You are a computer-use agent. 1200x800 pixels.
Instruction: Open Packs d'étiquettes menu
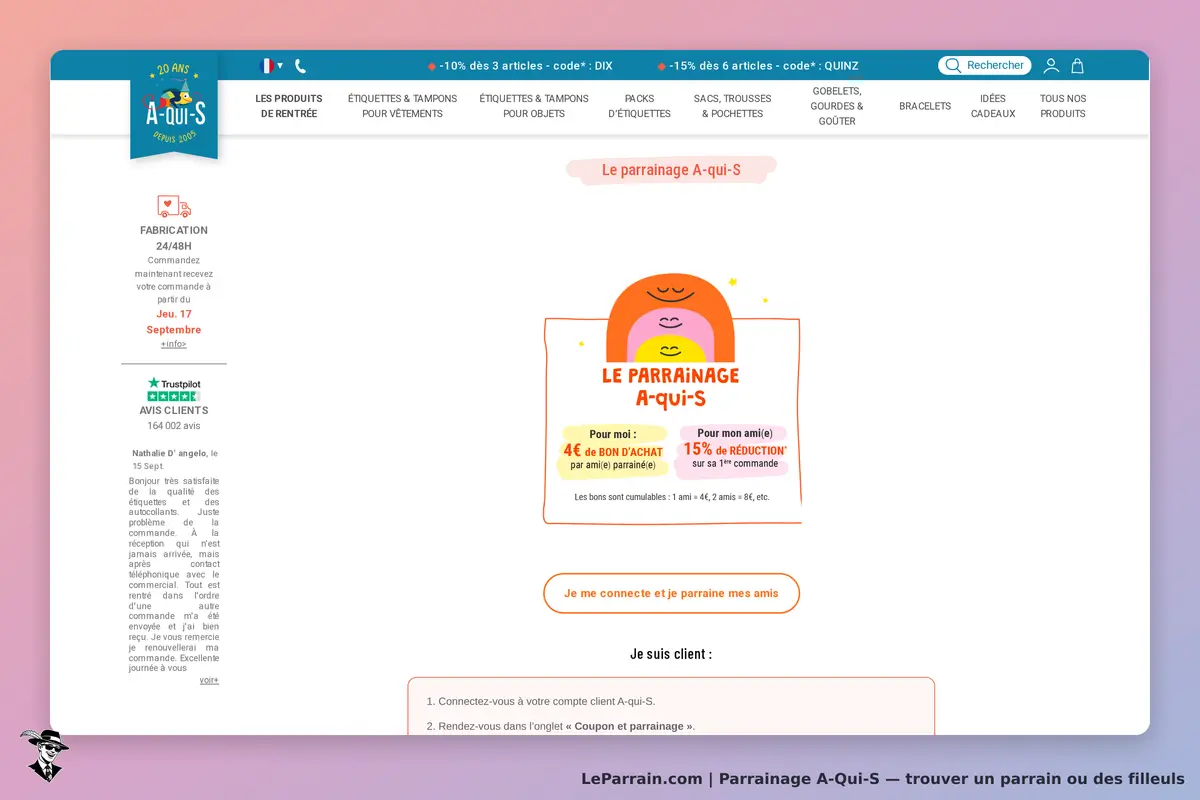(x=640, y=106)
